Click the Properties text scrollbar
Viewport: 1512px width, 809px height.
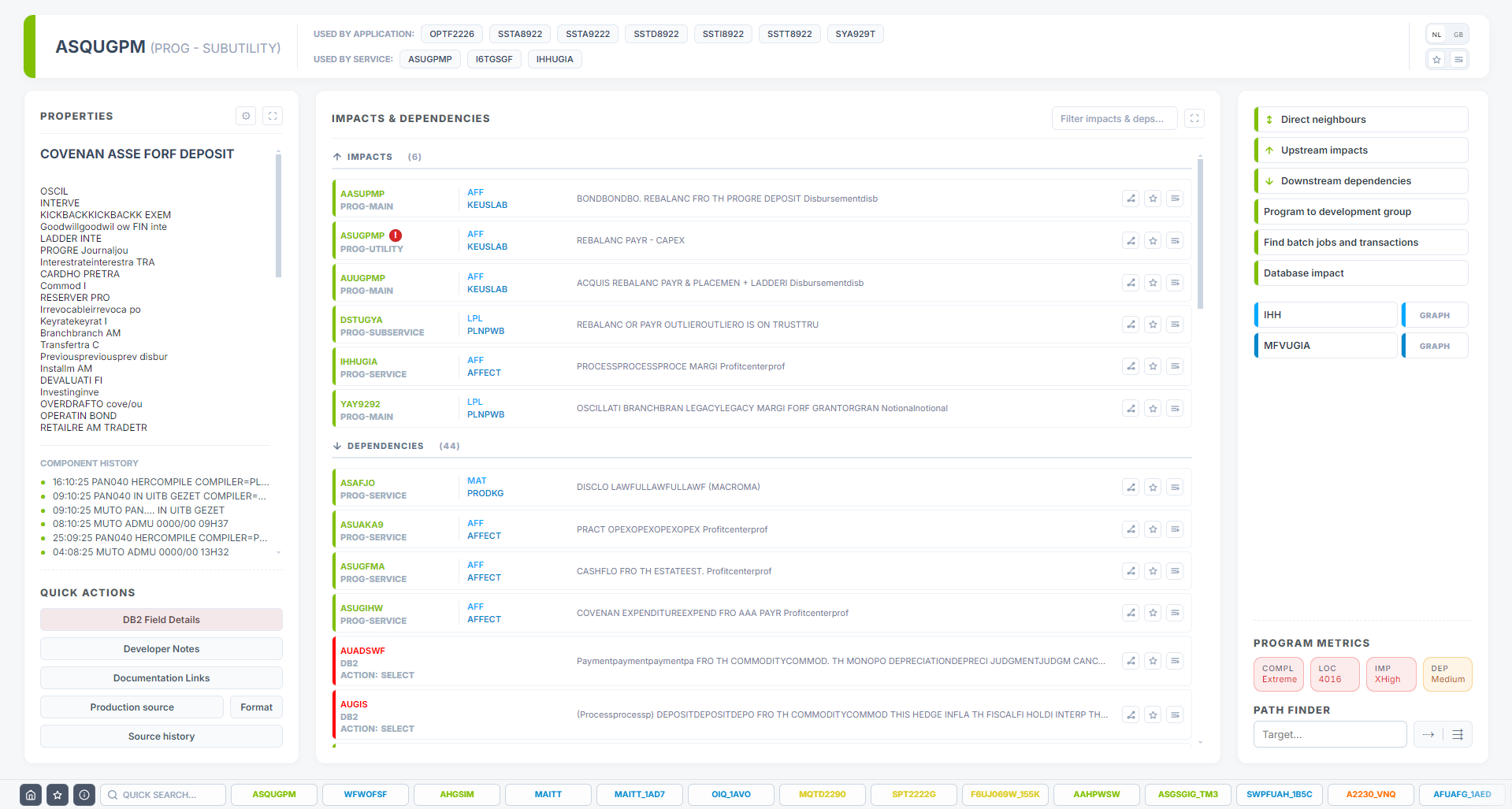click(x=278, y=216)
